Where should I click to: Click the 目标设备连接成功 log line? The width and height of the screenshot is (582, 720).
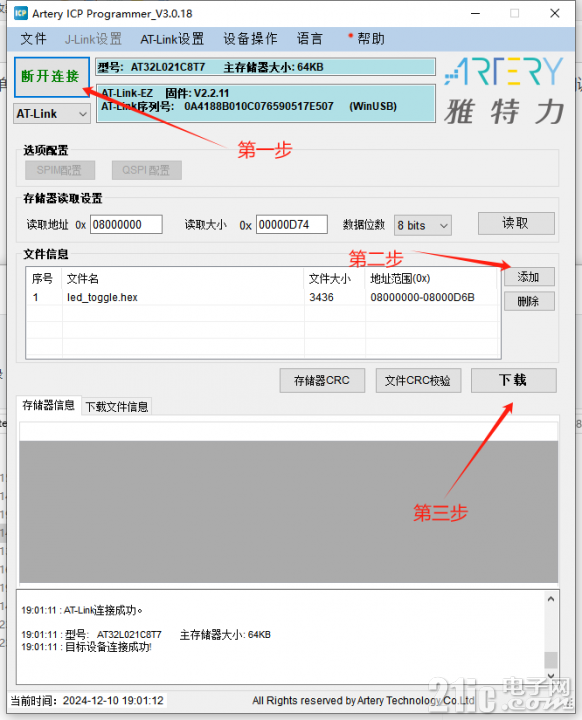tap(86, 647)
